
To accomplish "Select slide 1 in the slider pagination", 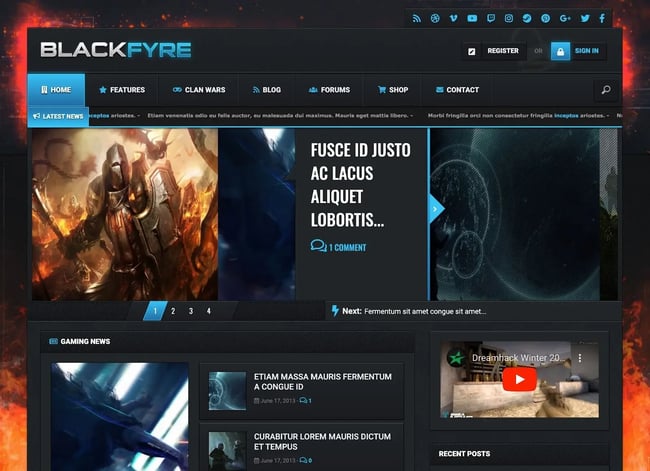I will click(x=155, y=311).
